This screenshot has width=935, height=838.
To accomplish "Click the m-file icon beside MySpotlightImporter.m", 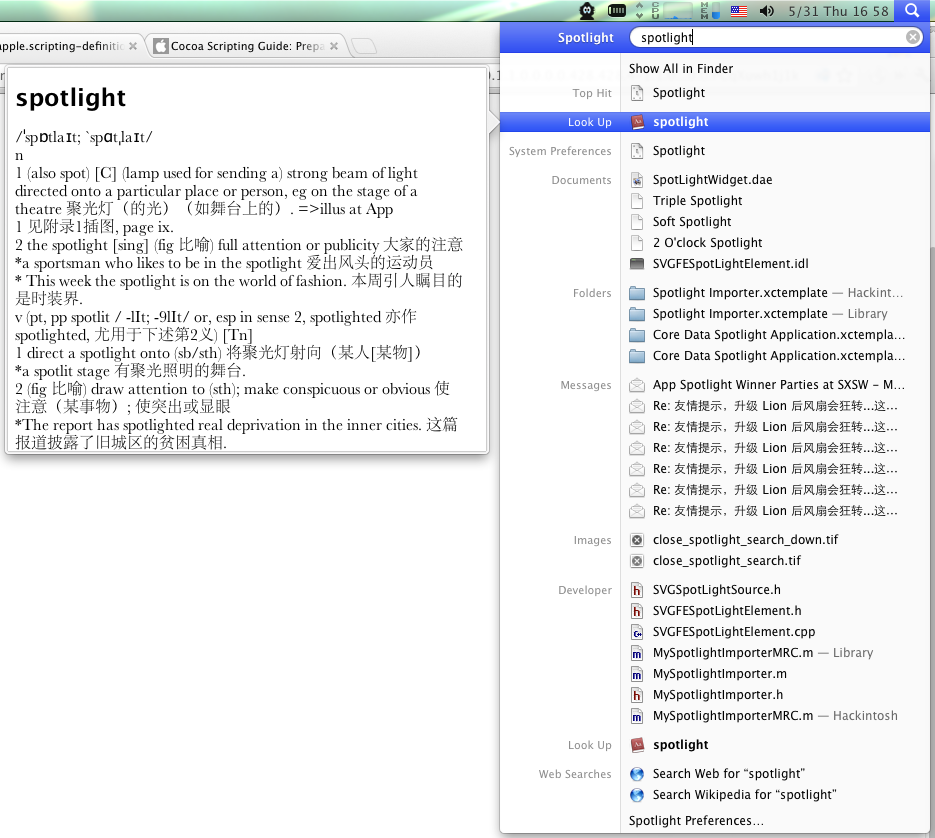I will click(x=637, y=674).
